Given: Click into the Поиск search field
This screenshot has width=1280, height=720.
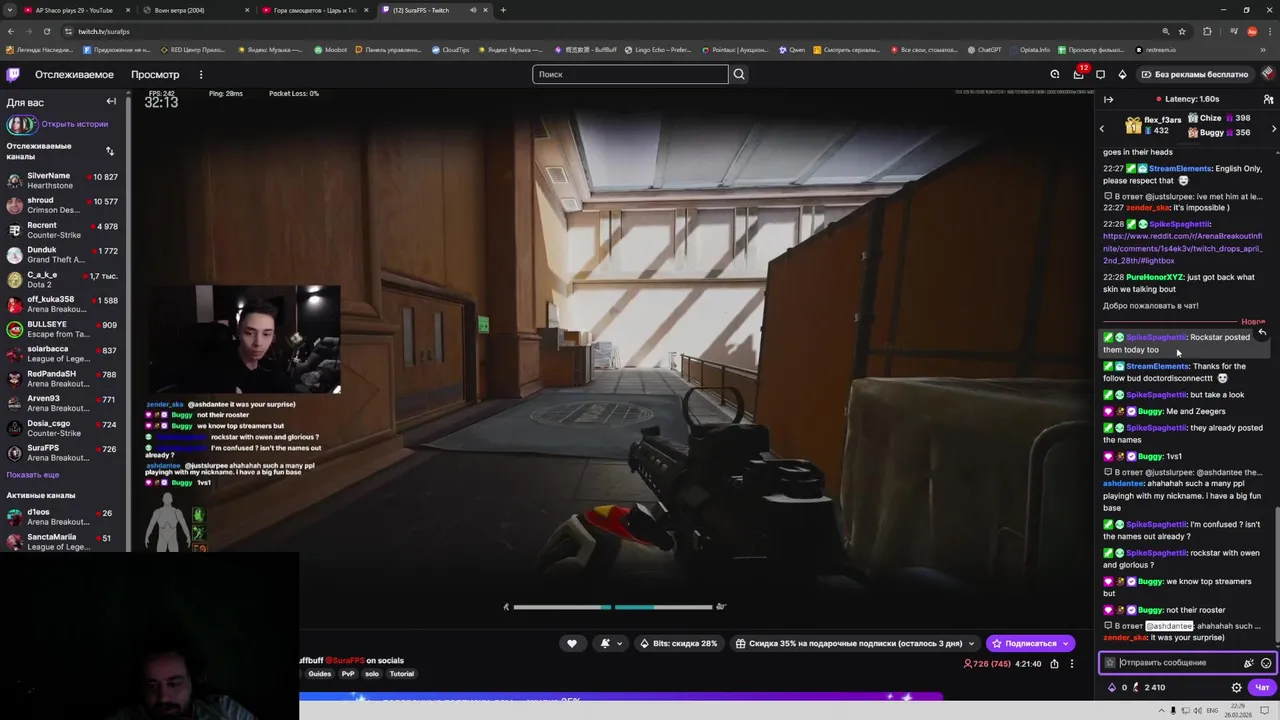Looking at the screenshot, I should coord(630,74).
